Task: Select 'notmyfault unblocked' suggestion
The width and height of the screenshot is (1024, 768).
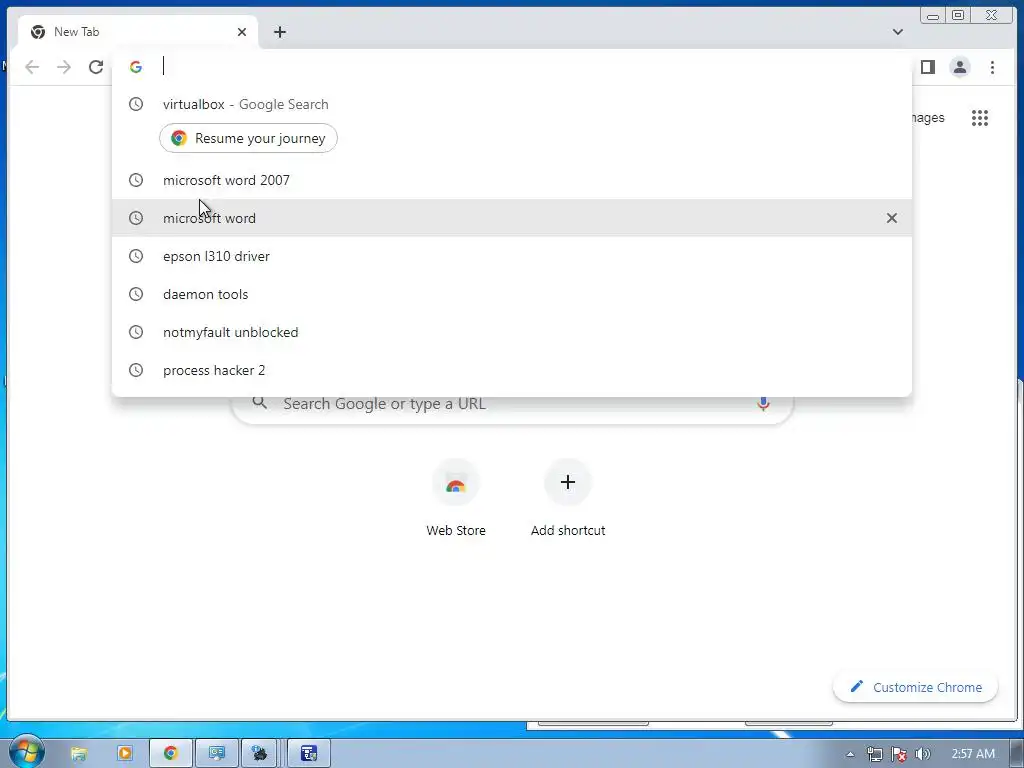Action: 512,332
